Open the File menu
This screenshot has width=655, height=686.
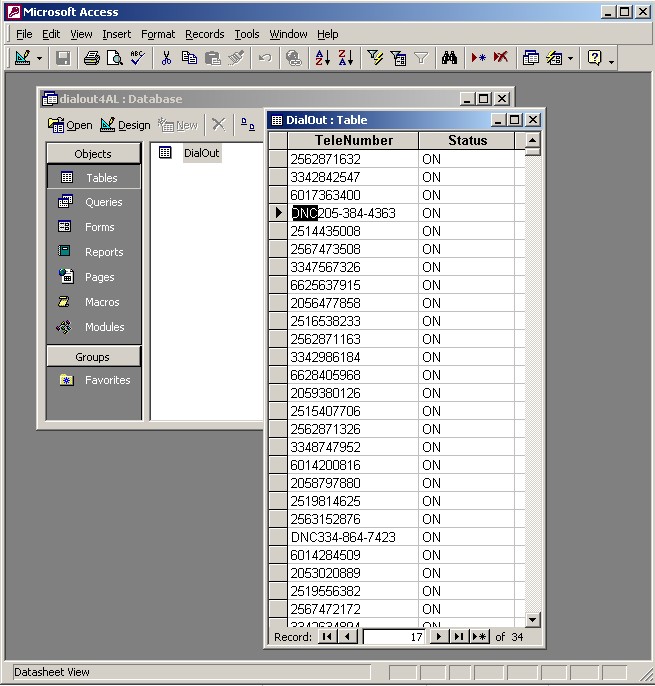click(x=24, y=34)
